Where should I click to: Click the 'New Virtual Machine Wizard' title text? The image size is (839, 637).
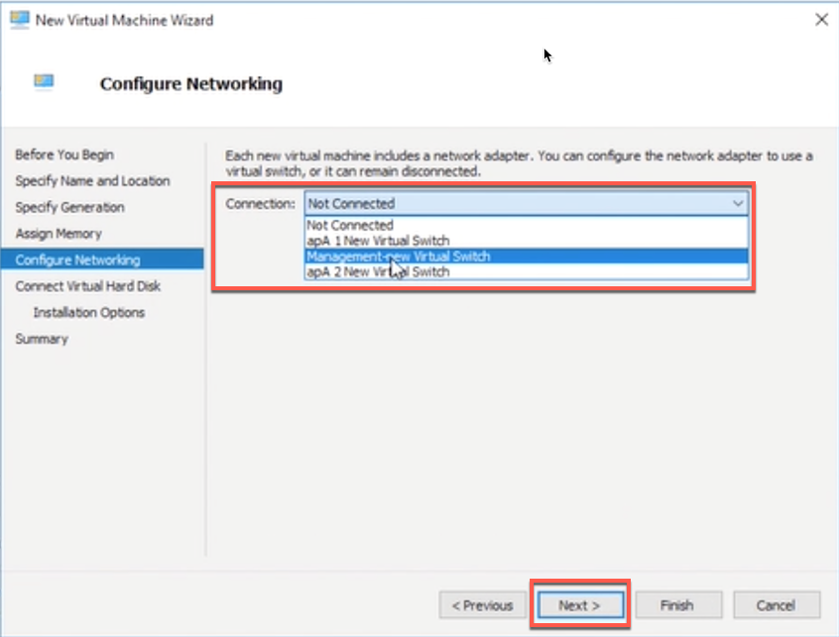124,20
